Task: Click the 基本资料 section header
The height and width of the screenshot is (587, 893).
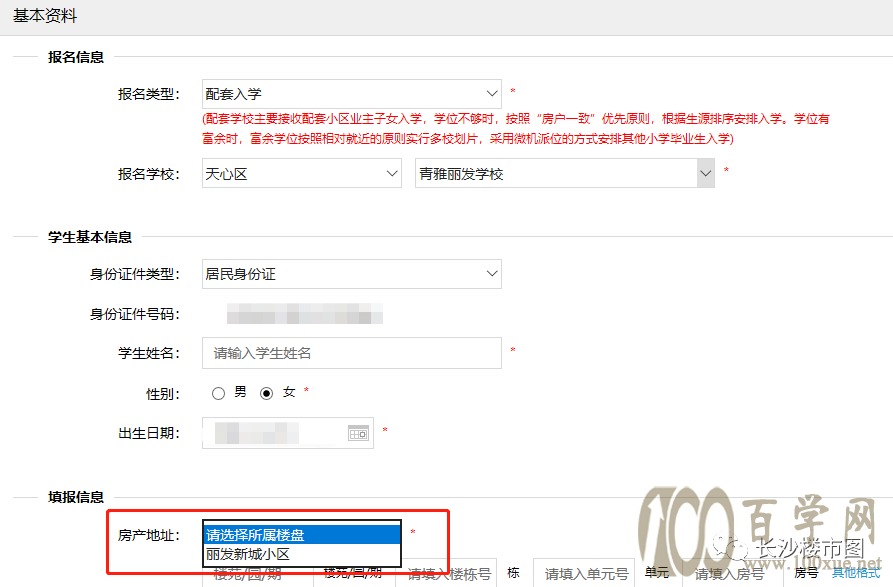Action: 45,16
